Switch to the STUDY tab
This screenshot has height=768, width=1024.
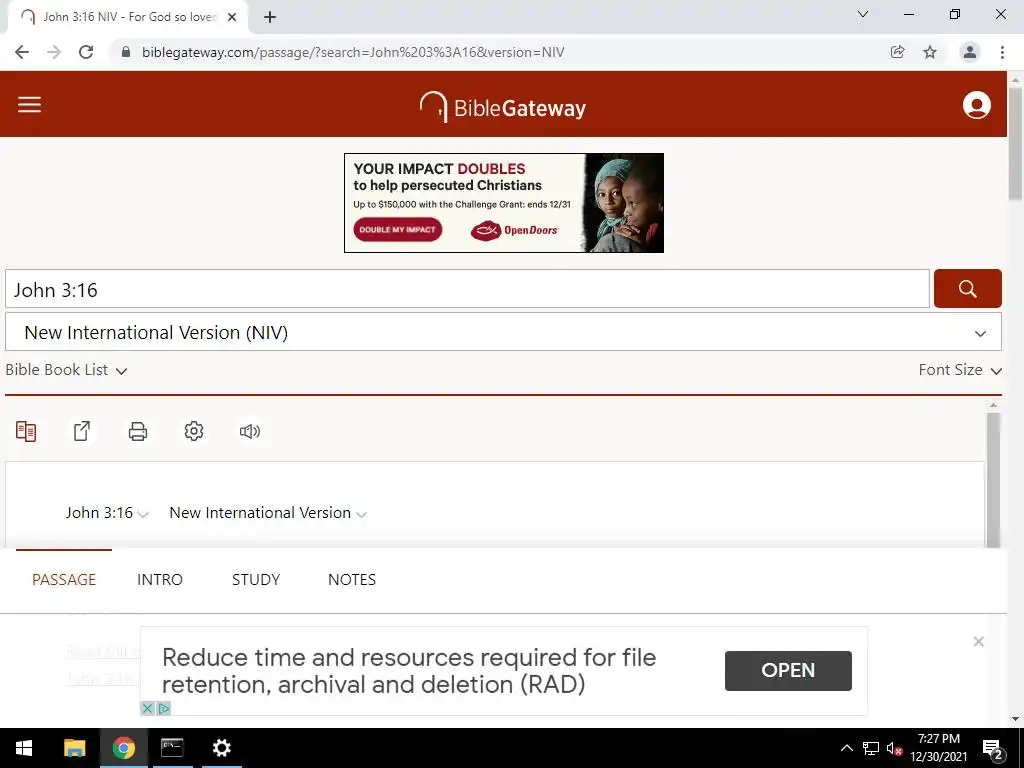click(256, 579)
